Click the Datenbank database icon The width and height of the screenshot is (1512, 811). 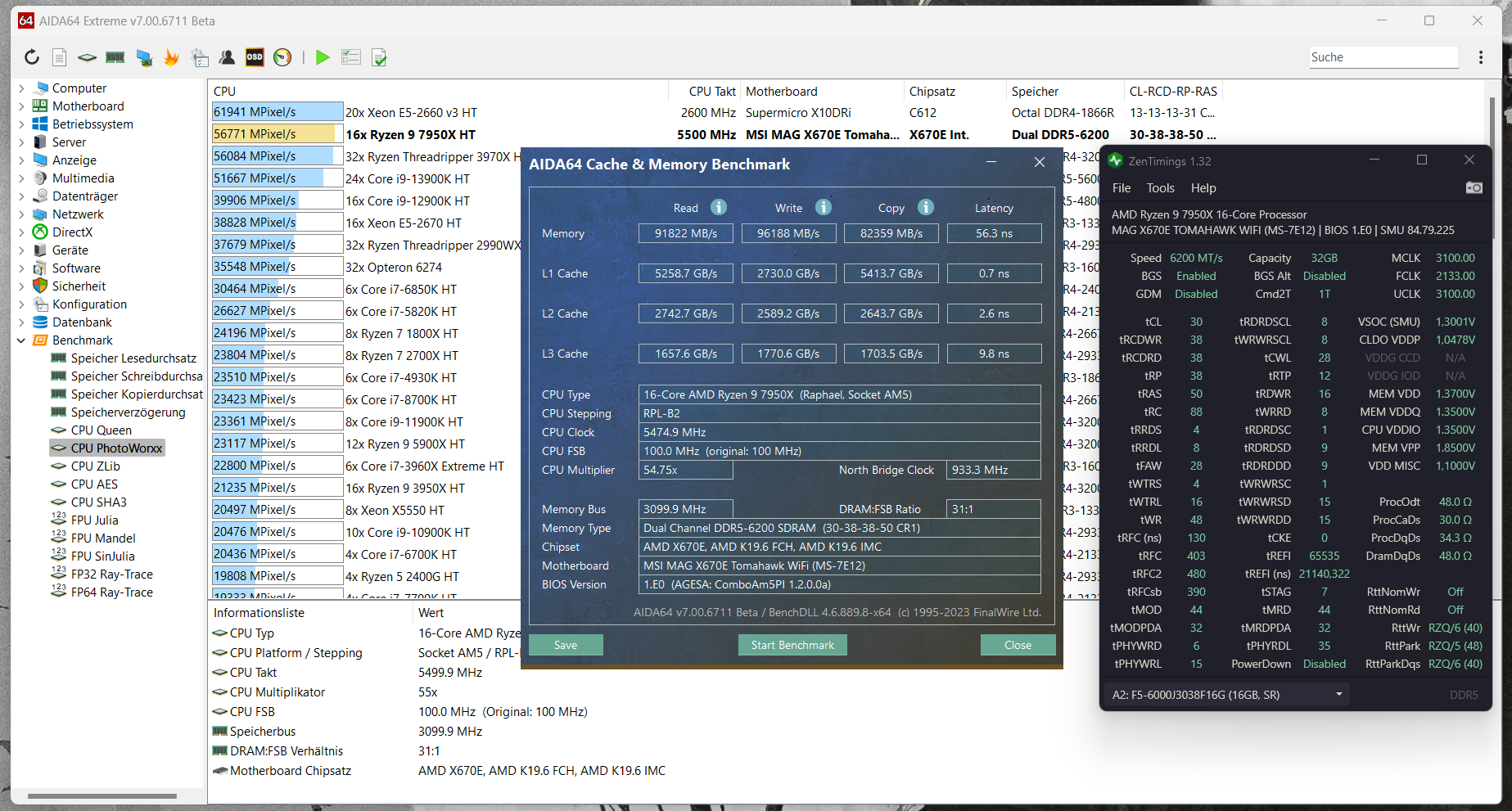[x=40, y=322]
